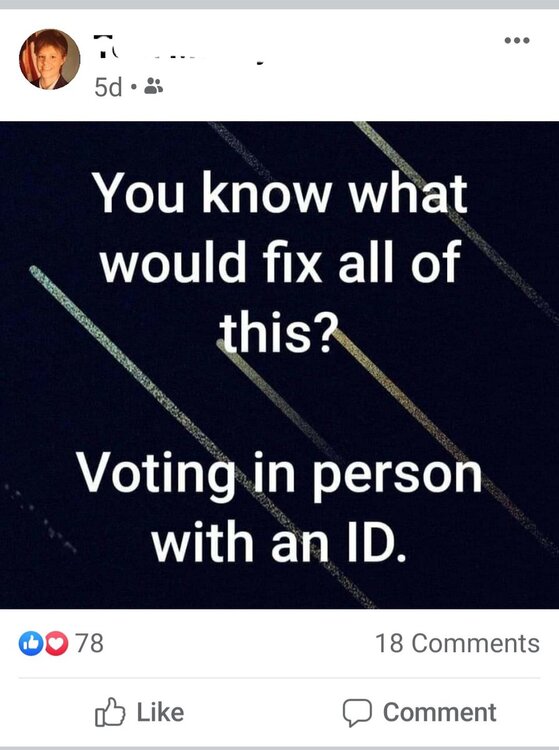Click the "Voting in person" image text
Viewport: 559px width, 750px height.
click(x=279, y=474)
